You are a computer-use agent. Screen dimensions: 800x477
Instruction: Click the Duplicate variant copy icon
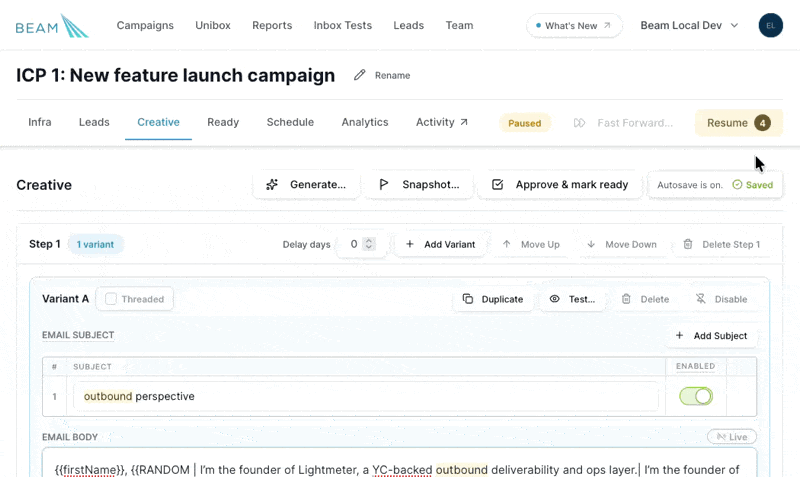coord(468,299)
